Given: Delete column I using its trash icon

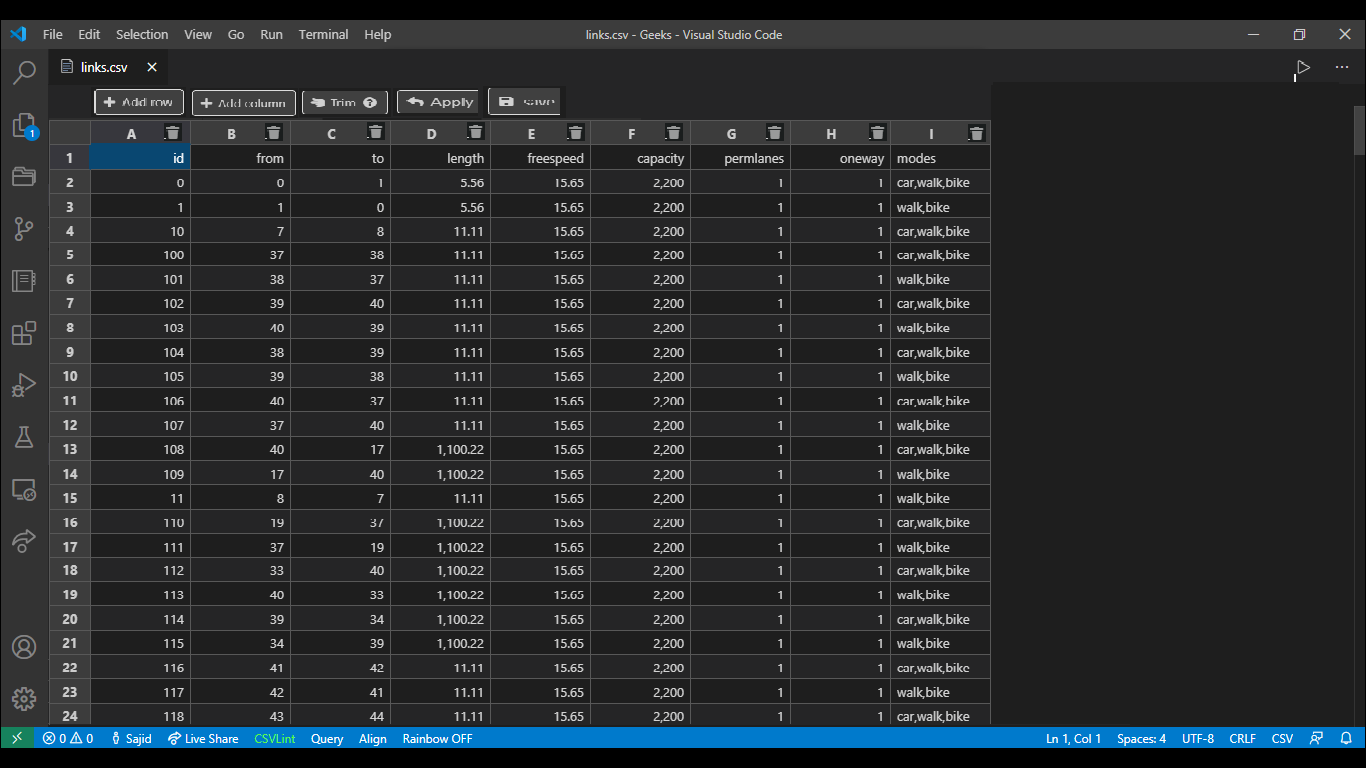Looking at the screenshot, I should (x=977, y=132).
